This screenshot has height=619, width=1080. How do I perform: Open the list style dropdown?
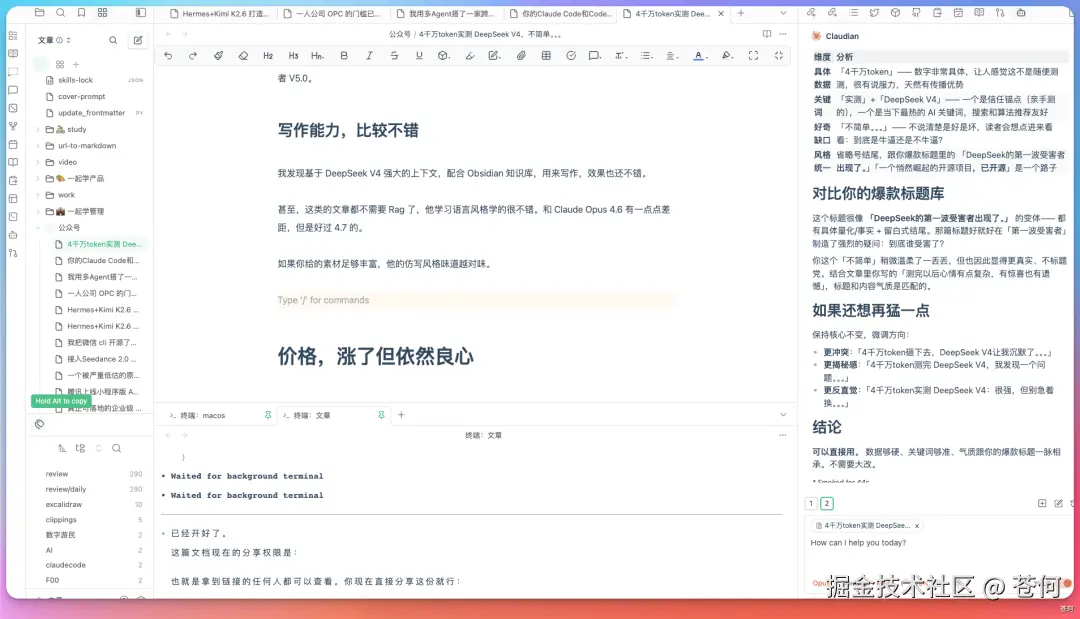tap(646, 56)
